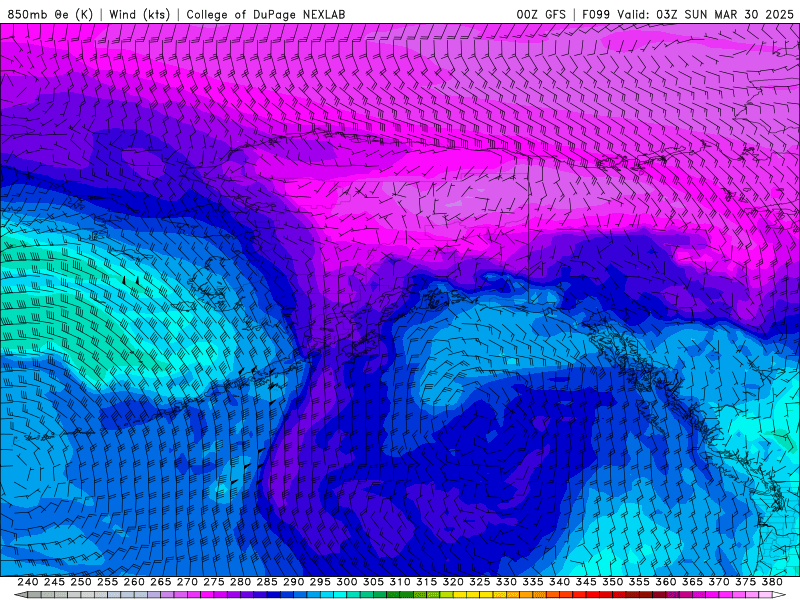Click the 365 colorbar scale label
Viewport: 800px width, 600px height.
[x=692, y=582]
